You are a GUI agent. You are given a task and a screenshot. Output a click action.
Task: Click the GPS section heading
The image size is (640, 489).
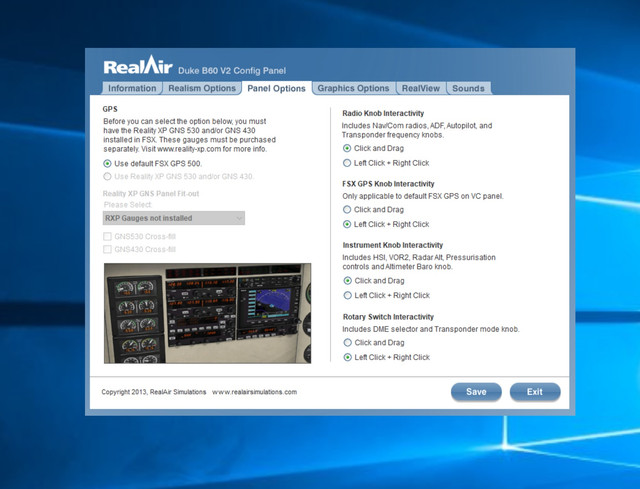110,109
